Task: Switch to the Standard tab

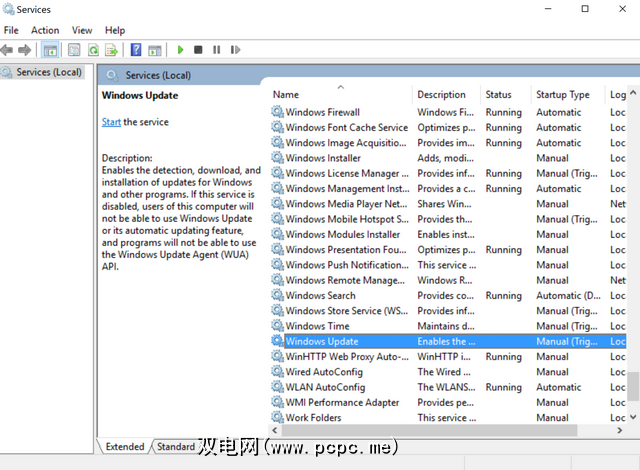Action: coord(176,447)
